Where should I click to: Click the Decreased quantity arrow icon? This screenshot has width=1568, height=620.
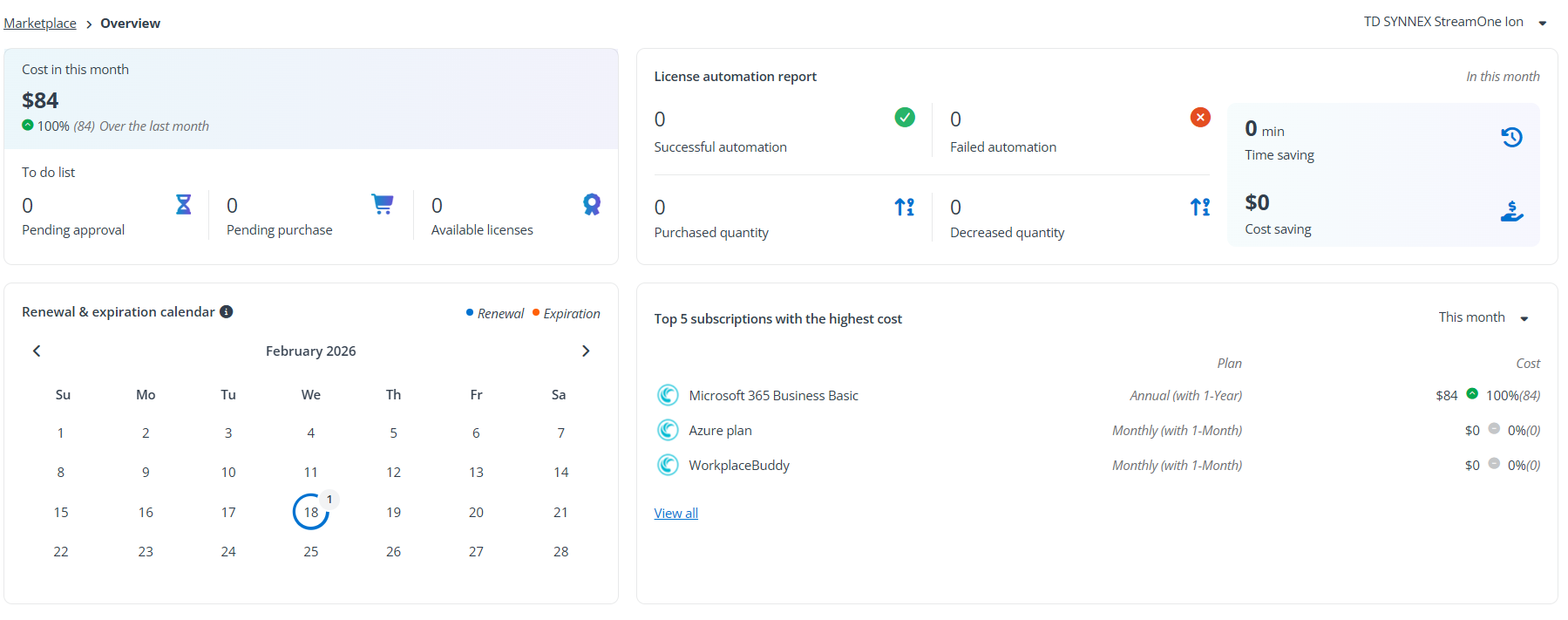point(1200,207)
